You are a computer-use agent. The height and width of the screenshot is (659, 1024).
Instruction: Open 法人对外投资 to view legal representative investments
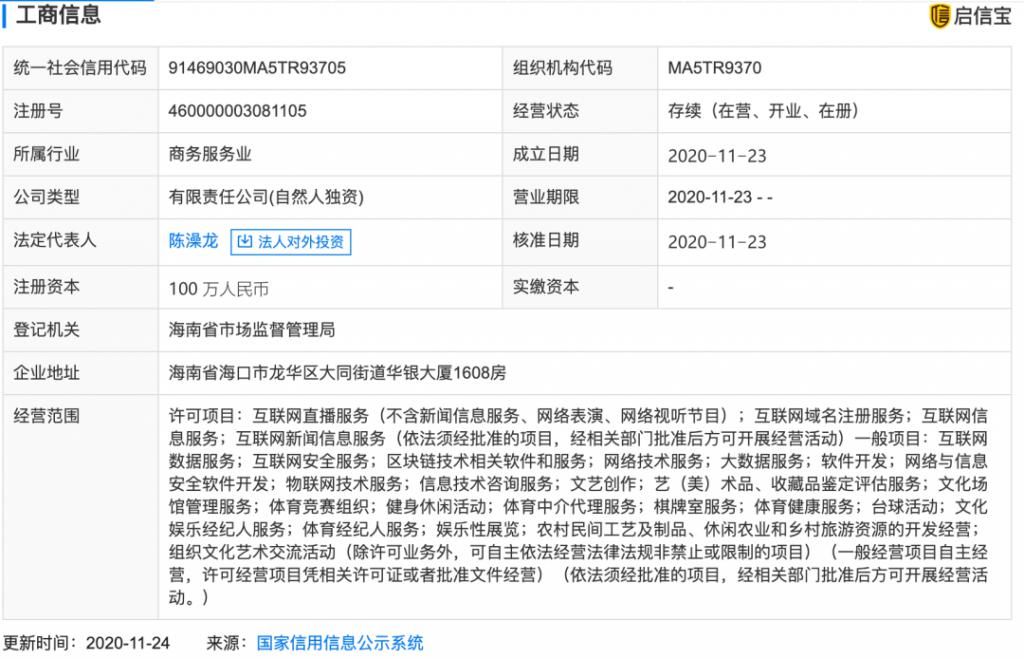(x=295, y=242)
